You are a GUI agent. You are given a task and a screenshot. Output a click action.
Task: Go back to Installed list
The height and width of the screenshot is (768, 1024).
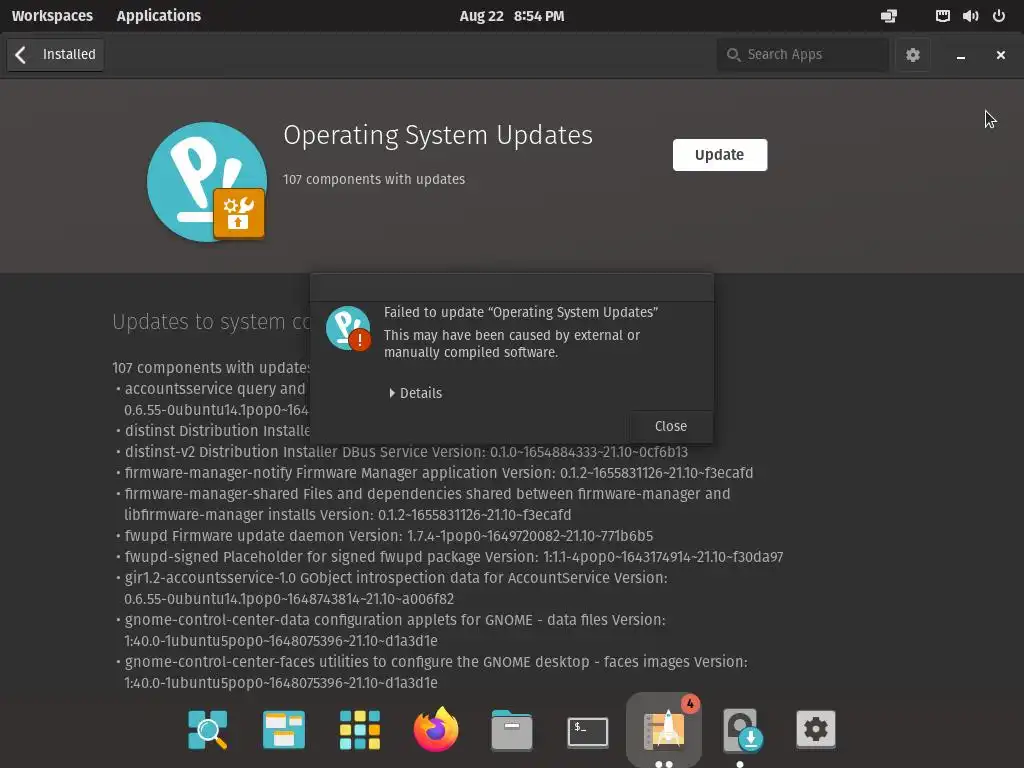click(x=56, y=54)
